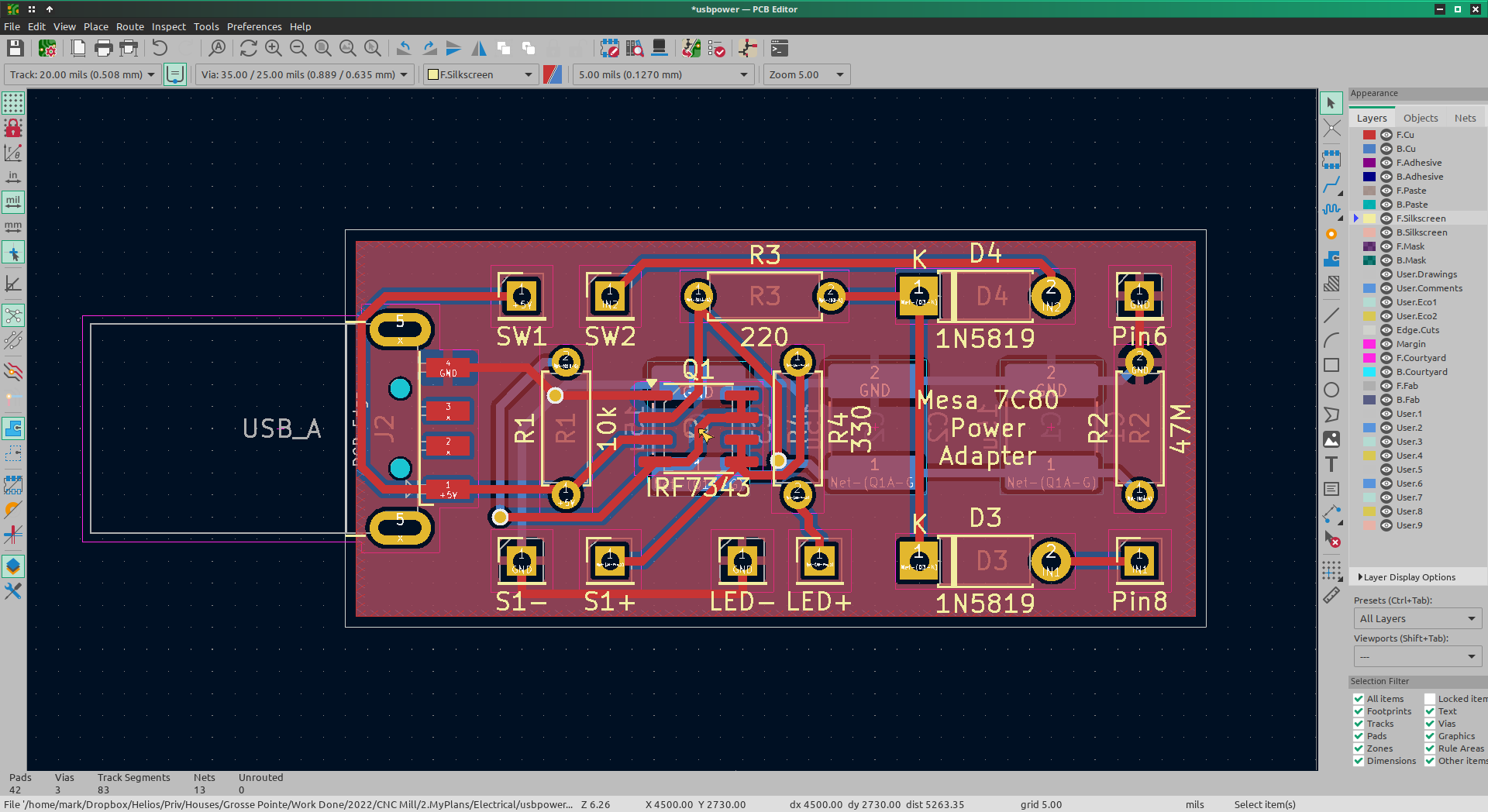Uncheck the Zones selection filter

tap(1359, 748)
